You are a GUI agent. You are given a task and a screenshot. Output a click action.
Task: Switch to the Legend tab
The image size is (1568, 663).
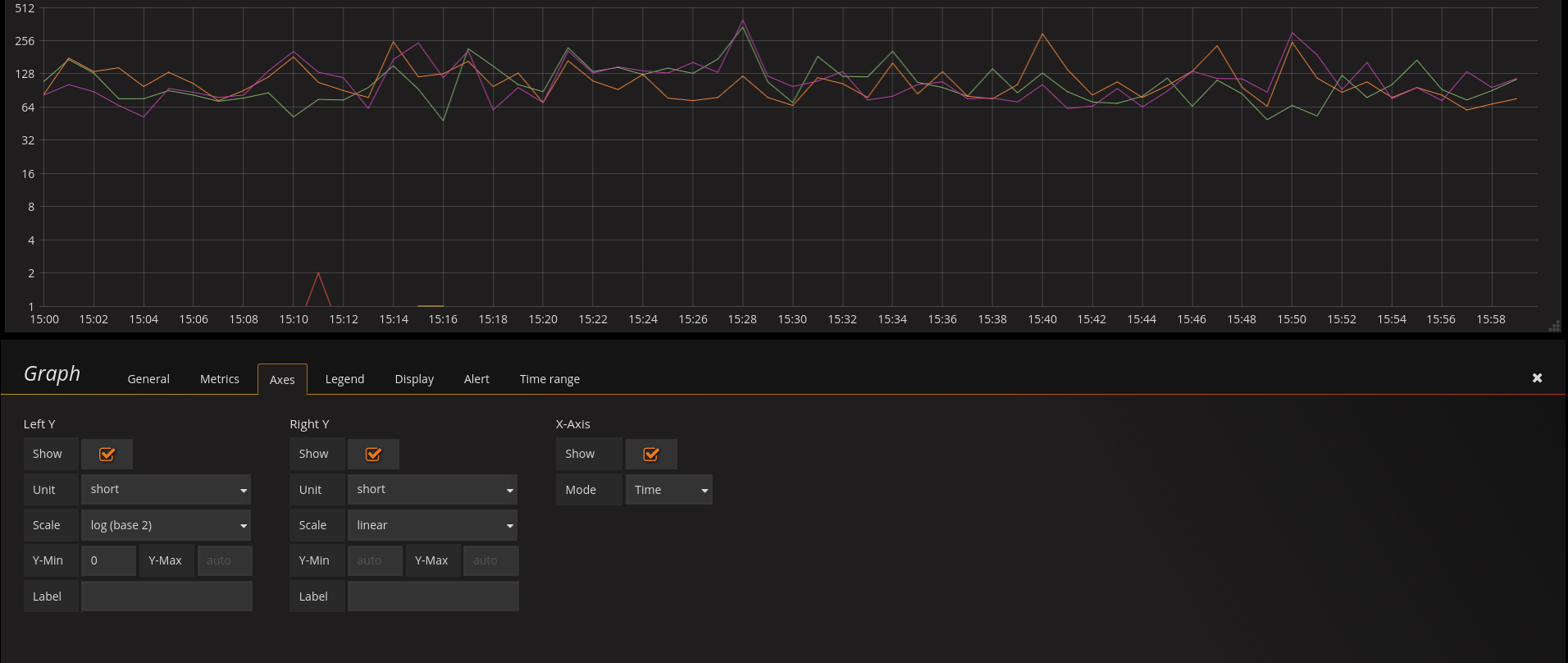(x=344, y=379)
